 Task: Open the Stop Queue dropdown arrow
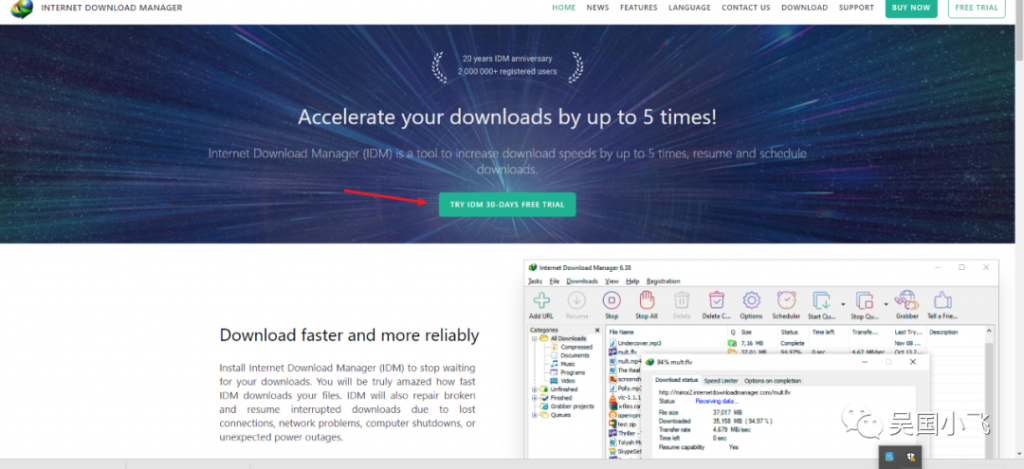pyautogui.click(x=886, y=304)
